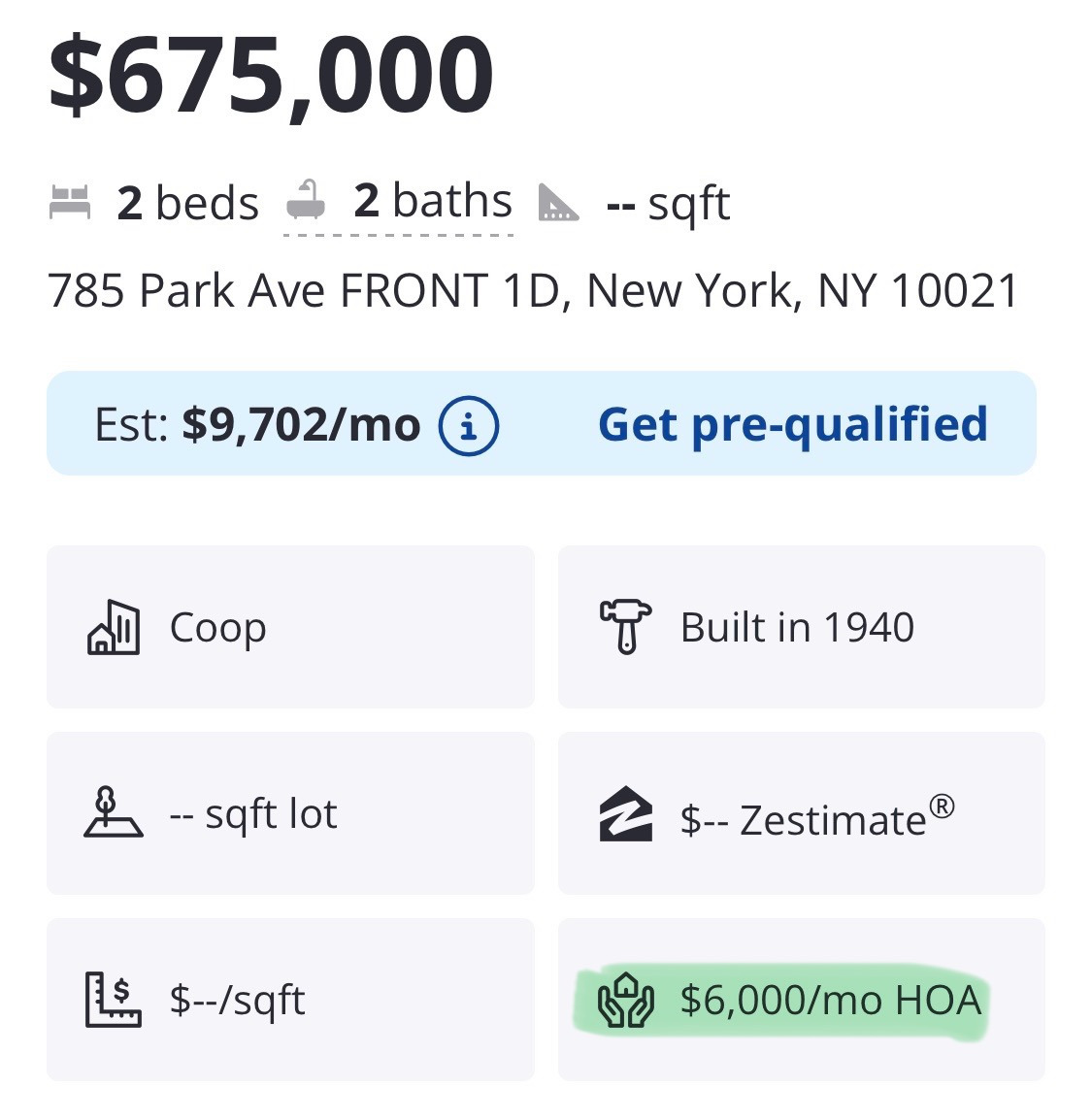Click the "Built in 1940" label

pos(797,627)
